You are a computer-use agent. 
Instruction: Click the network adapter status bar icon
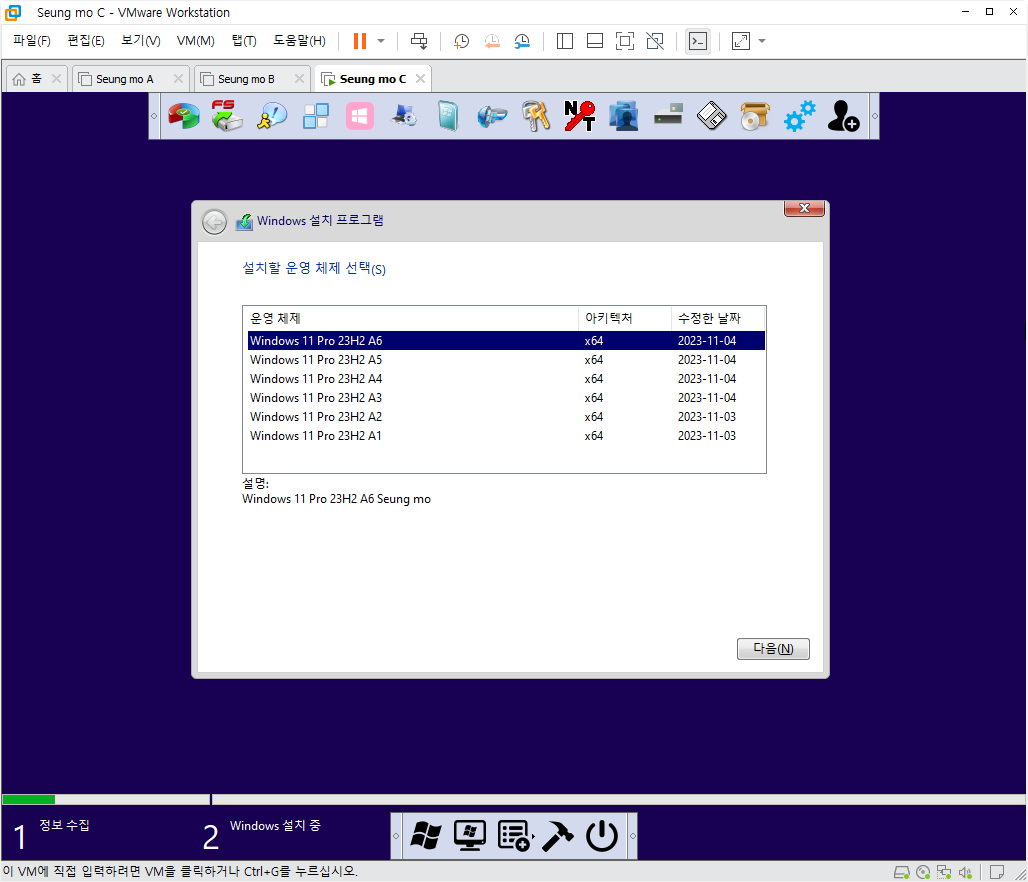tap(944, 872)
